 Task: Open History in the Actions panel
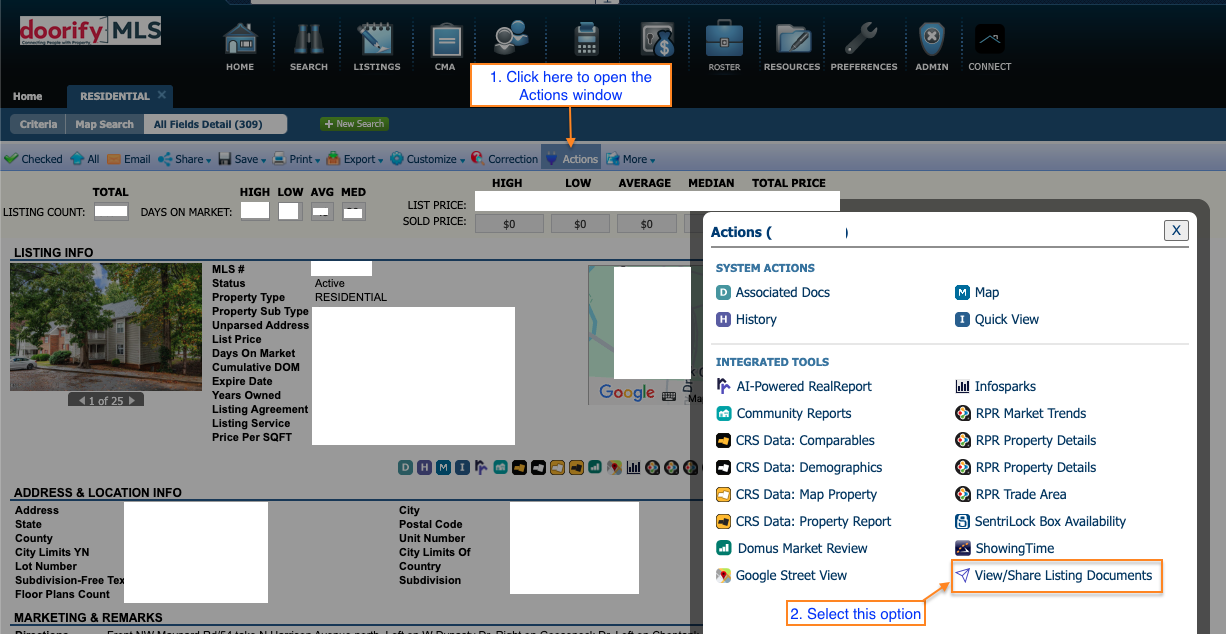pos(746,319)
